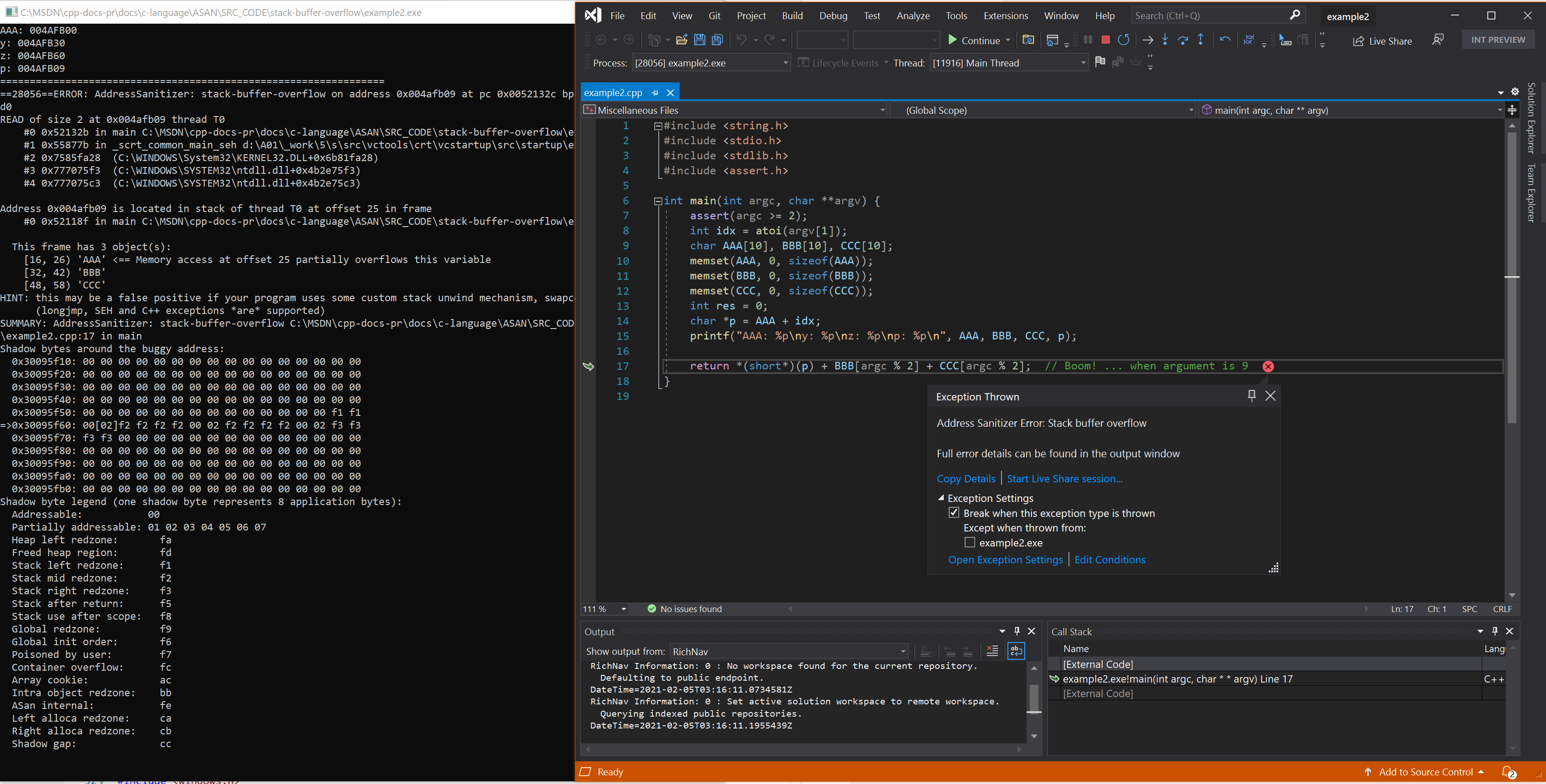Enable Break when this exception type is thrown
Viewport: 1546px width, 784px height.
(955, 512)
